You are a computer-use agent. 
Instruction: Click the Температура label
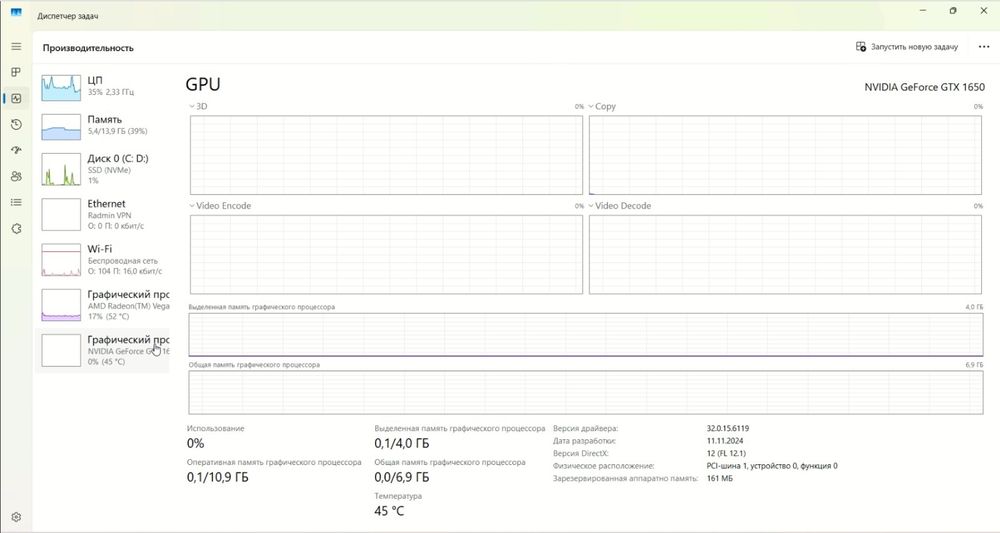point(398,496)
